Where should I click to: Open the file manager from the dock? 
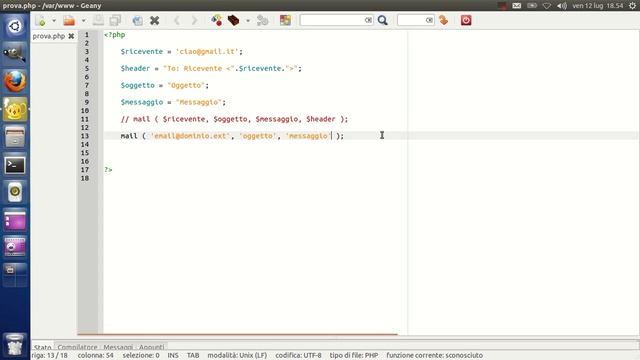tap(15, 137)
